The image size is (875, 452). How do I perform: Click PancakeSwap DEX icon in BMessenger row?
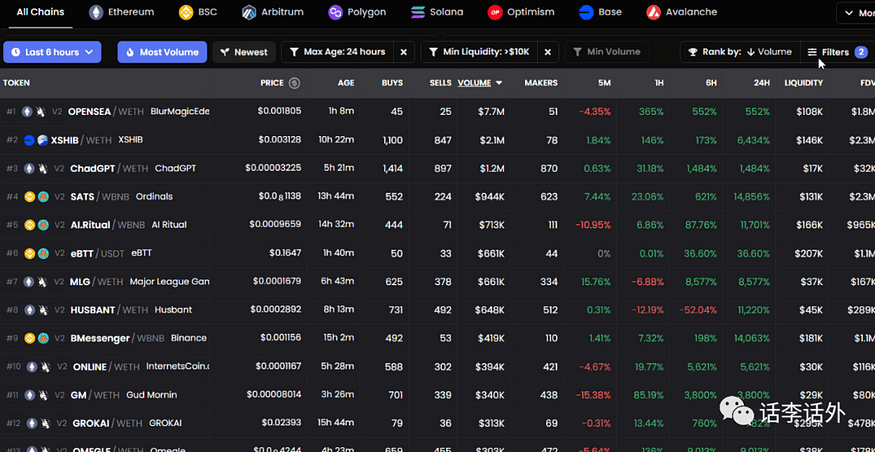(43, 338)
